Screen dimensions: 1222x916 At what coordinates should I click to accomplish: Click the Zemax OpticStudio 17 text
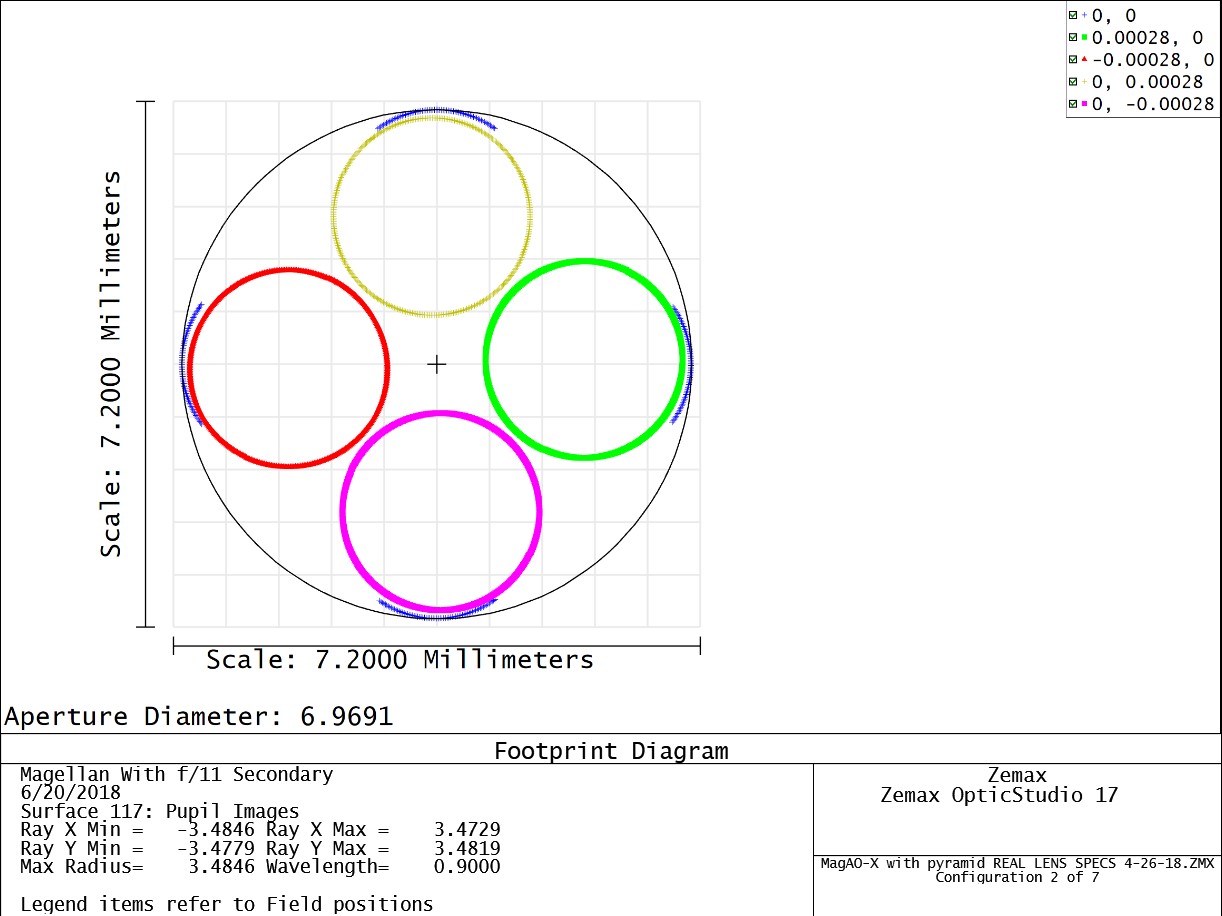click(x=999, y=796)
